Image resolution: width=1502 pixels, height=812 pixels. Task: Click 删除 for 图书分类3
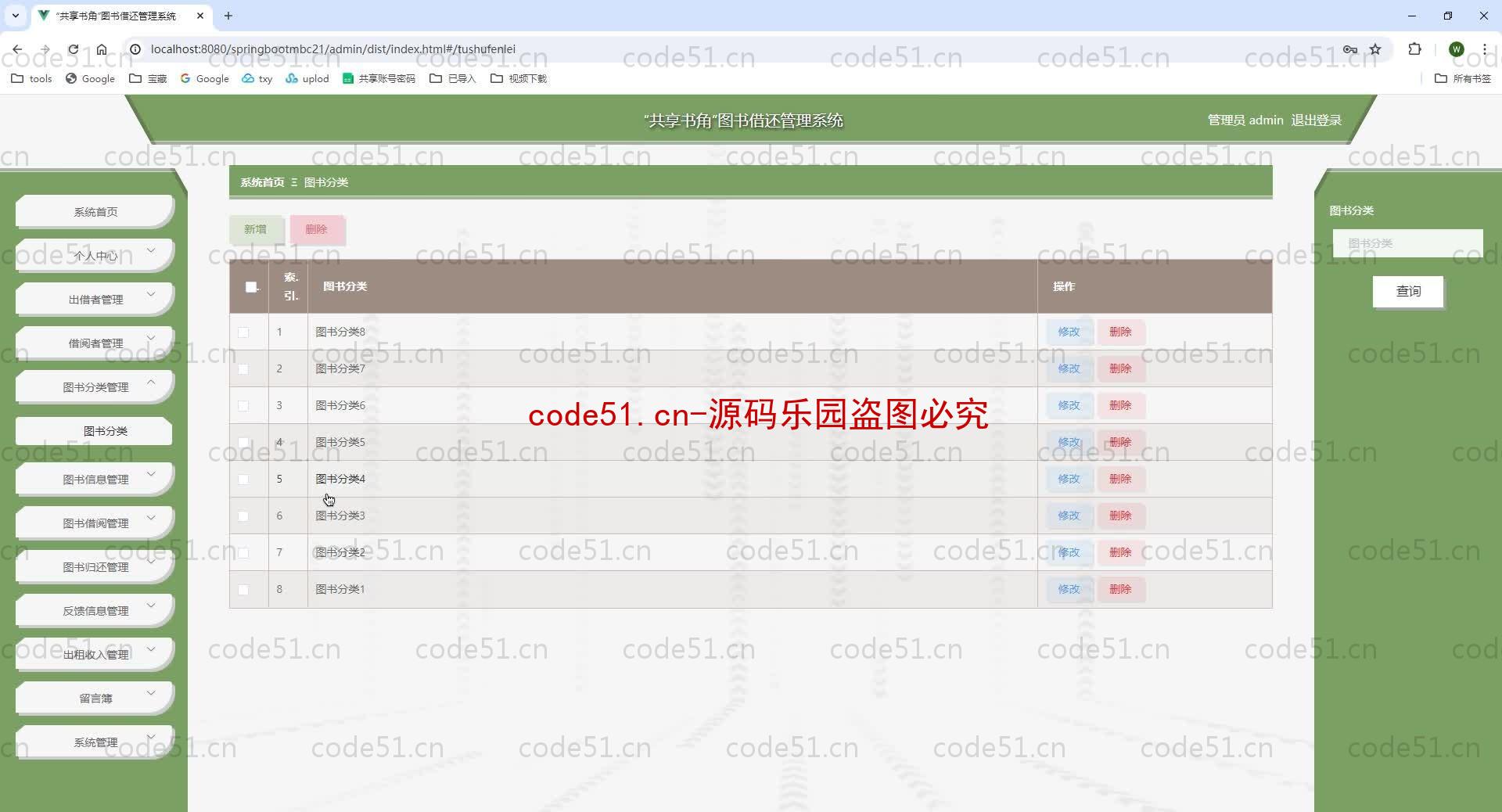(1120, 516)
